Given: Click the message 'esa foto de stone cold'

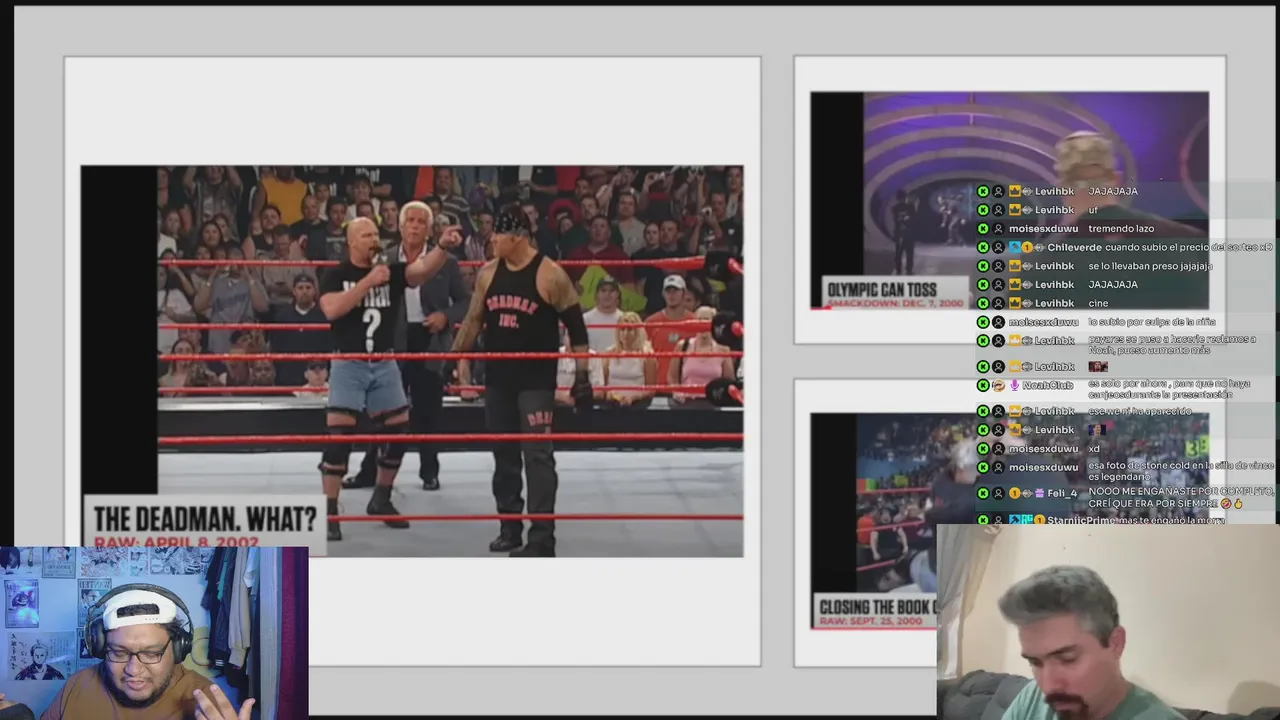Looking at the screenshot, I should coord(1181,470).
